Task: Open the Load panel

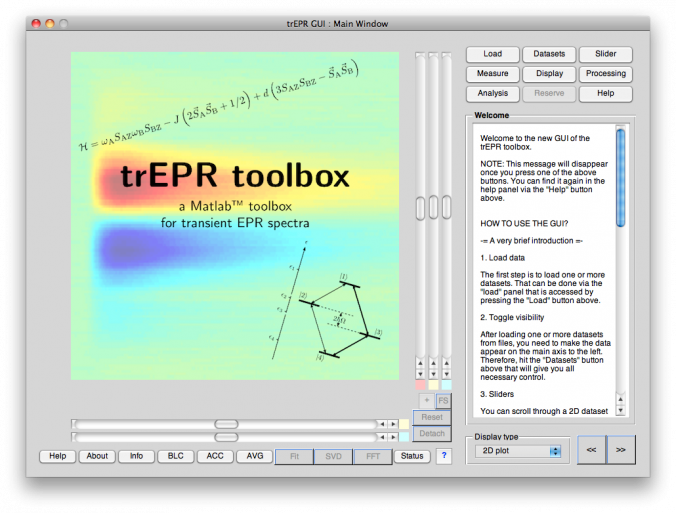Action: (492, 54)
